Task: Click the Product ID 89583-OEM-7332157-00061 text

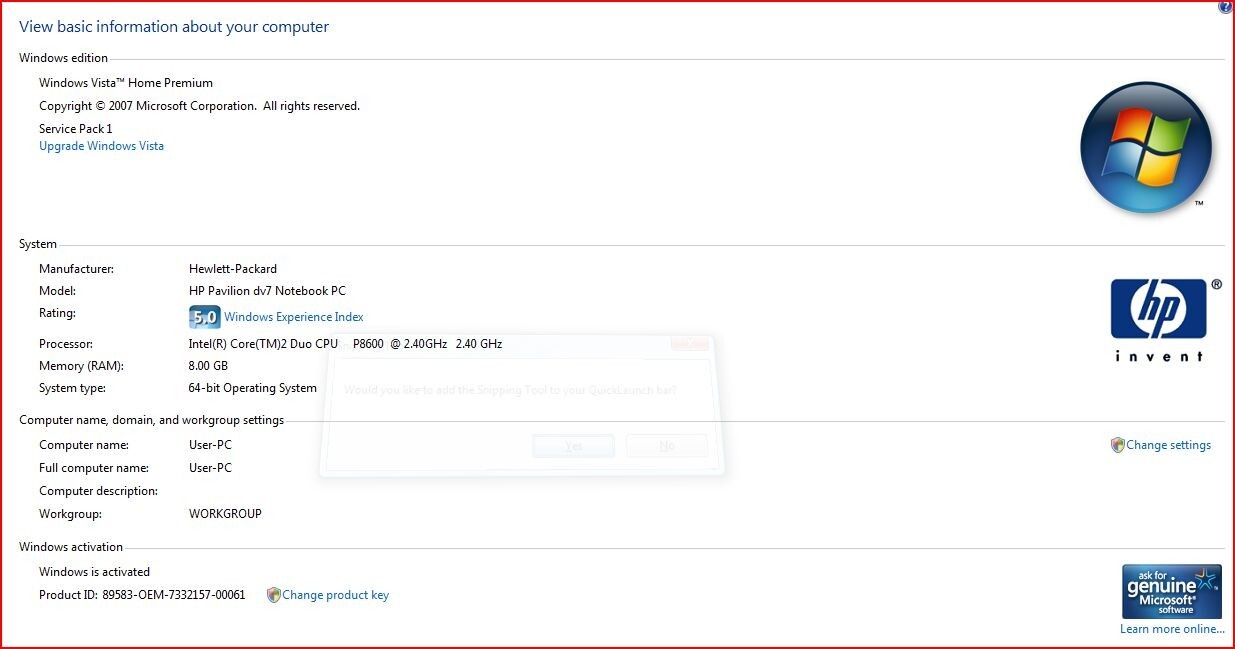Action: (142, 595)
